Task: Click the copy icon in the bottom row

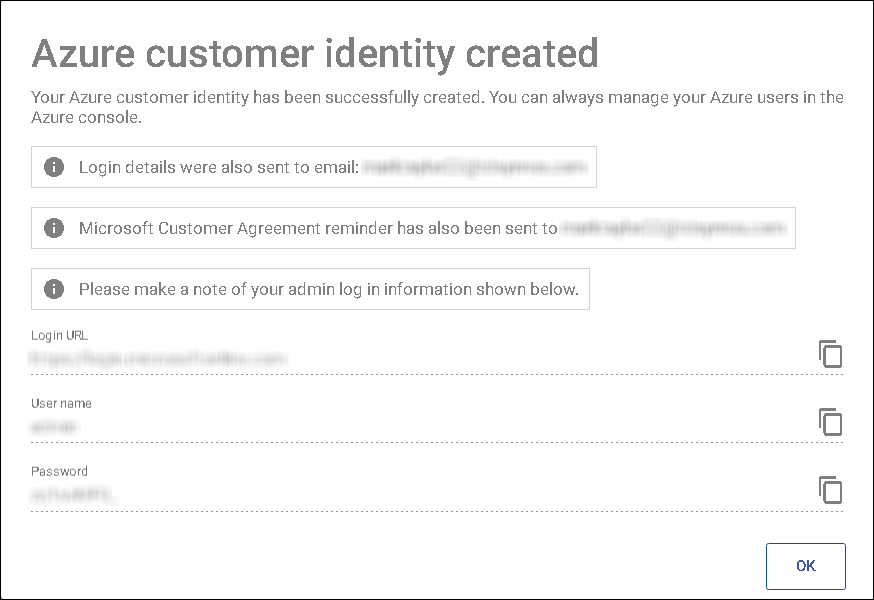Action: [x=830, y=490]
